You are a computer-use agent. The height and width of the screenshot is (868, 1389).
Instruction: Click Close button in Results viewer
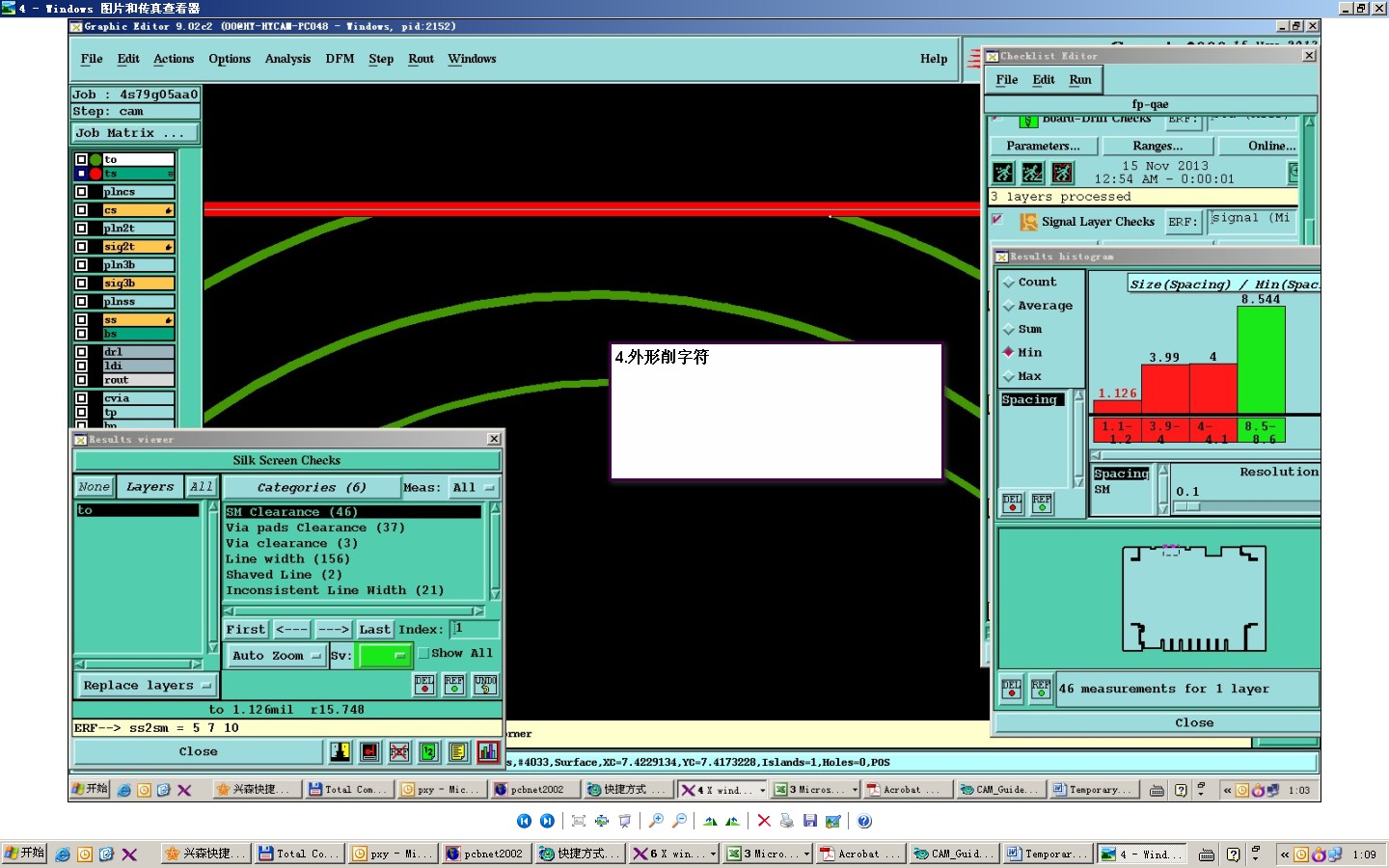pyautogui.click(x=198, y=751)
